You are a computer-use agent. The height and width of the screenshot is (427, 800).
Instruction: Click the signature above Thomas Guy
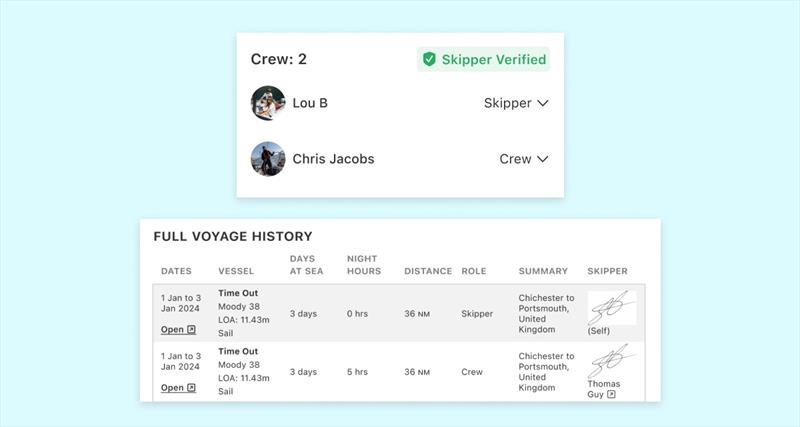tap(611, 362)
